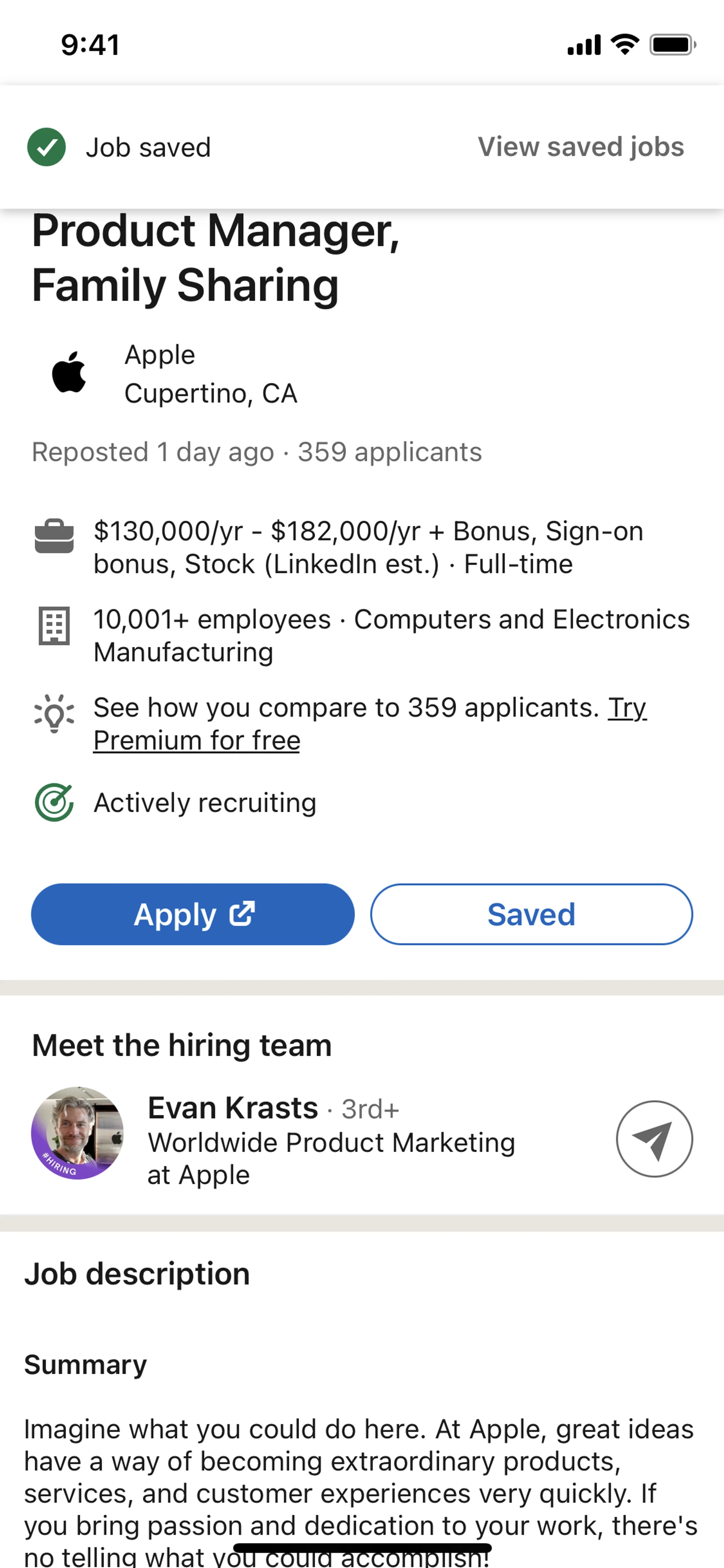The image size is (724, 1568).
Task: Open Evan Krasts profile photo
Action: point(77,1133)
